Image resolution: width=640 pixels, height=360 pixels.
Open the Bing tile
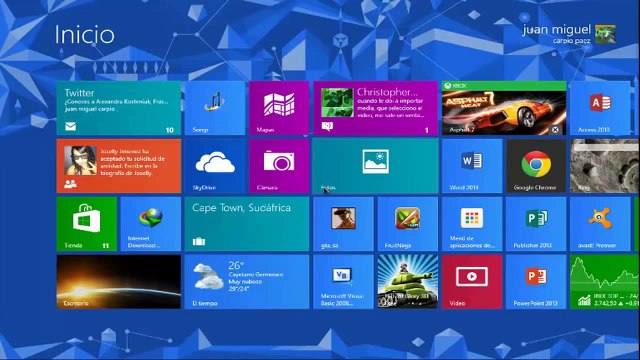(x=604, y=166)
